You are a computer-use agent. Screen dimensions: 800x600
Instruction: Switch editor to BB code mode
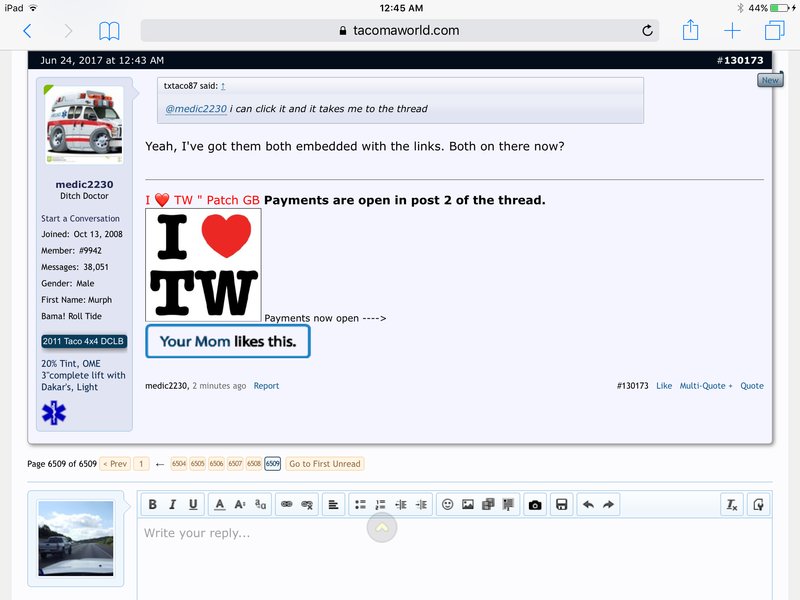(x=758, y=505)
